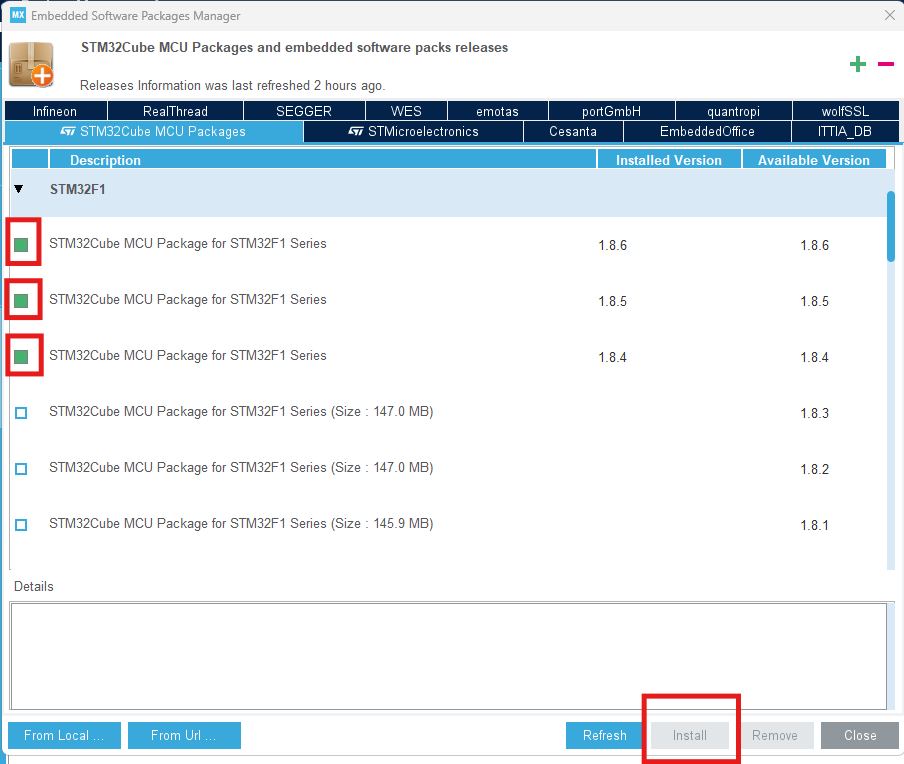Switch to the ITTIA_DB tab
The width and height of the screenshot is (904, 764).
coord(845,131)
